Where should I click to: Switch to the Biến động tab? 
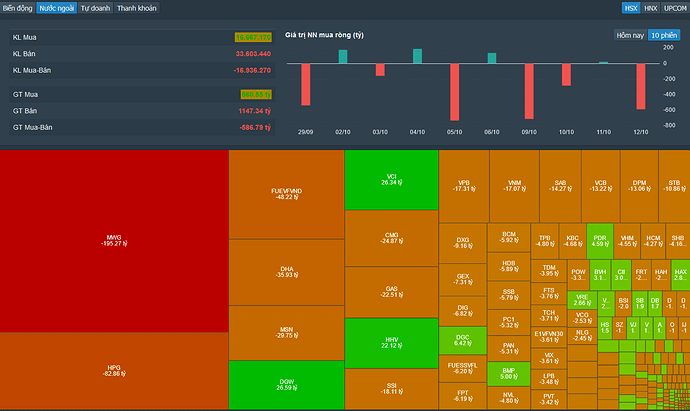point(17,8)
